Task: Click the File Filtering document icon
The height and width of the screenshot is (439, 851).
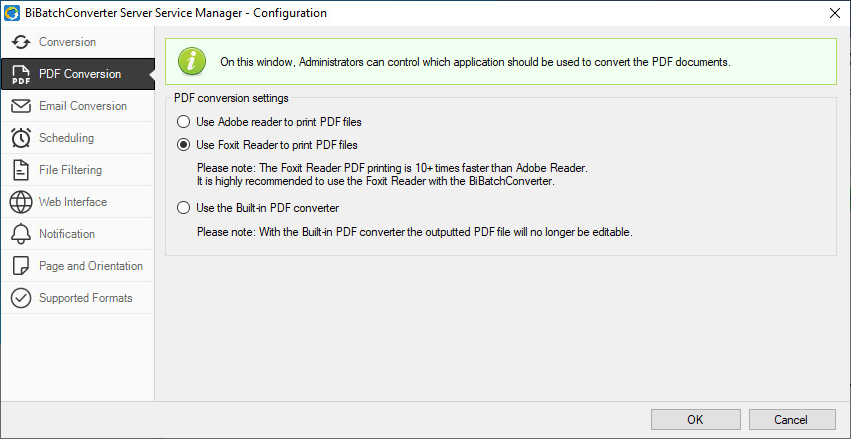Action: [21, 170]
